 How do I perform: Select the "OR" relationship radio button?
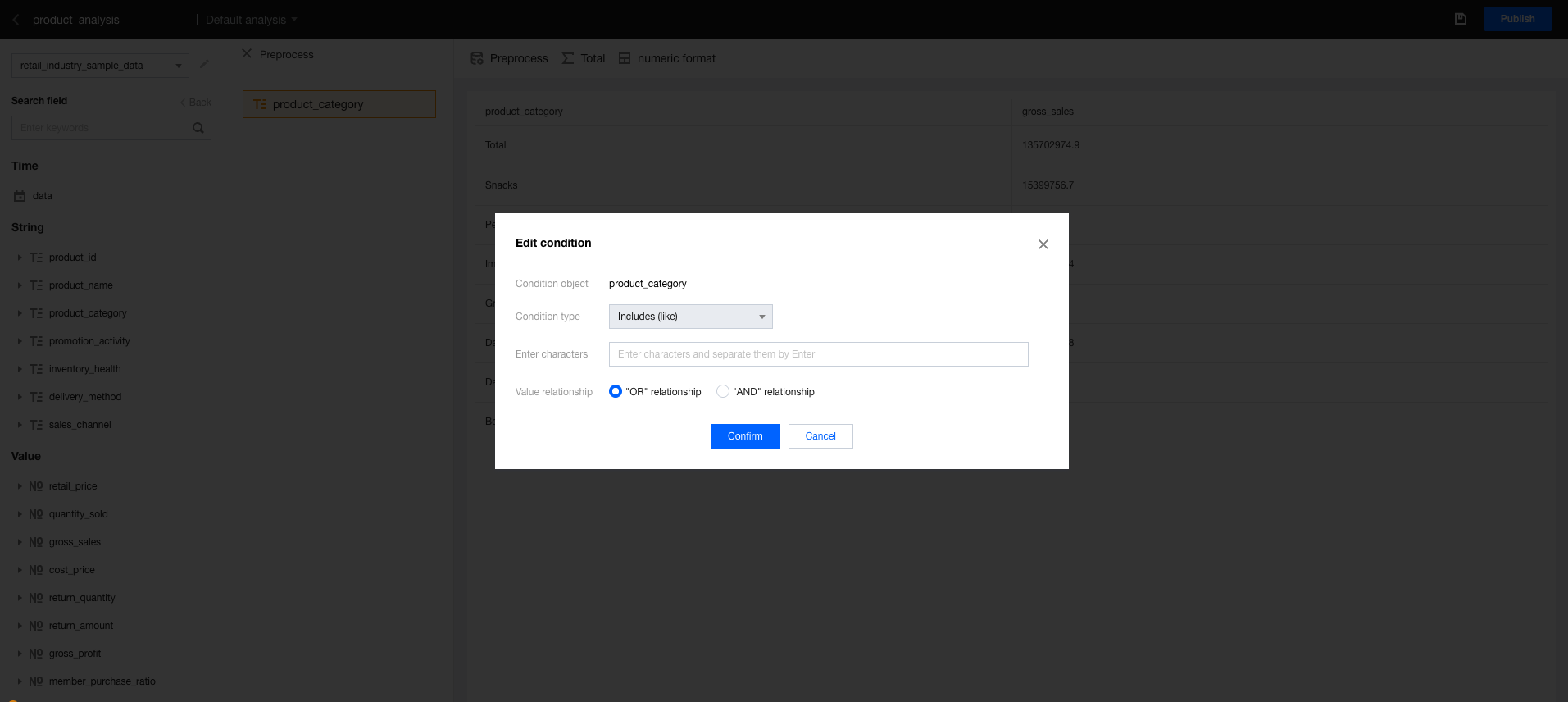(x=616, y=392)
